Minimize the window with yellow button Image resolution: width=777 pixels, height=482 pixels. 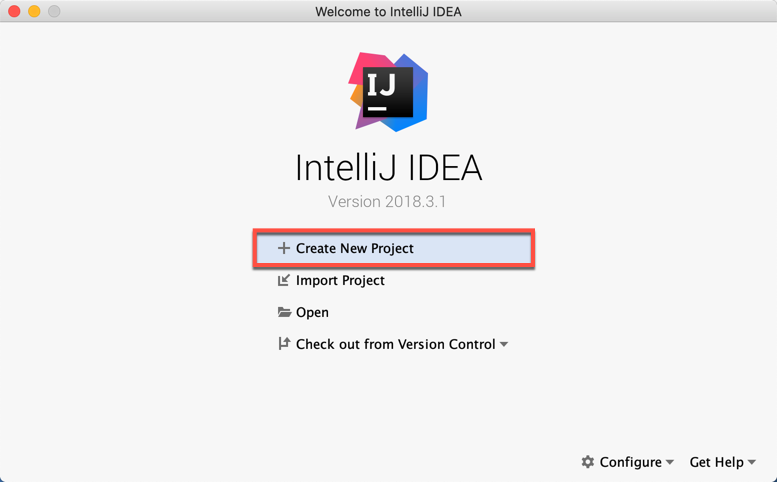(34, 11)
